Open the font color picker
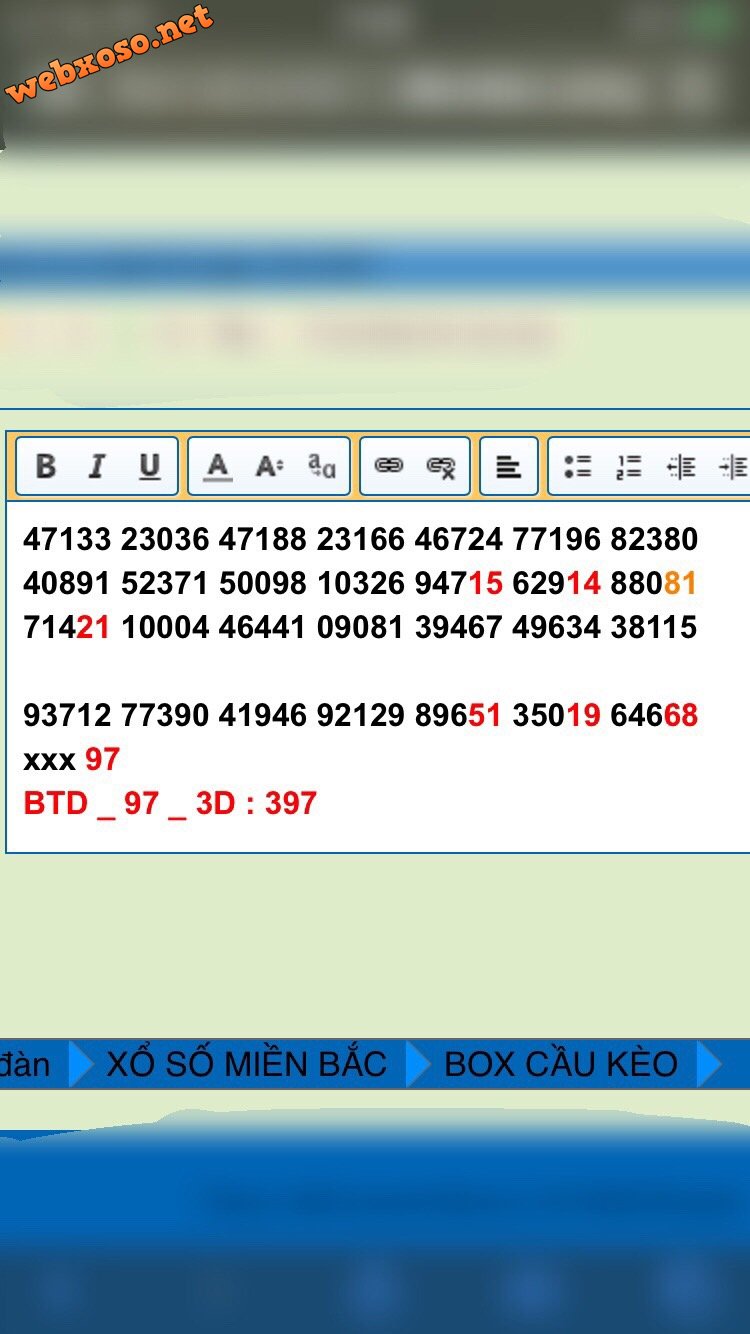This screenshot has height=1334, width=750. pyautogui.click(x=217, y=466)
